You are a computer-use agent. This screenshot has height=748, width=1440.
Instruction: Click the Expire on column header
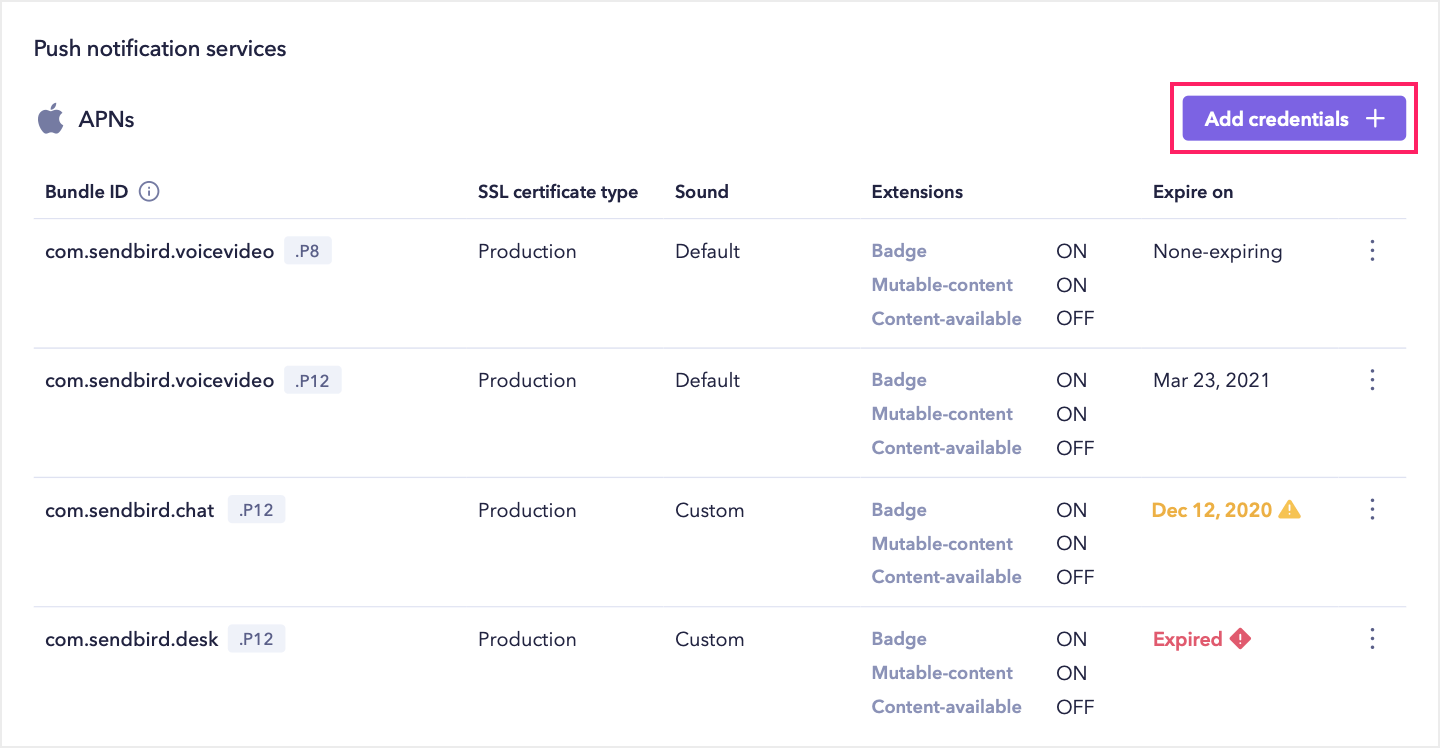(1192, 192)
